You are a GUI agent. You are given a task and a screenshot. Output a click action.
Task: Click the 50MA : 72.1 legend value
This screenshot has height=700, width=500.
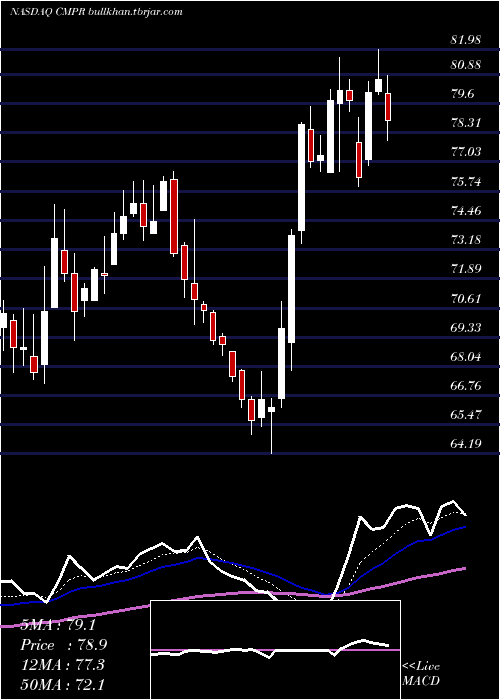pyautogui.click(x=62, y=684)
